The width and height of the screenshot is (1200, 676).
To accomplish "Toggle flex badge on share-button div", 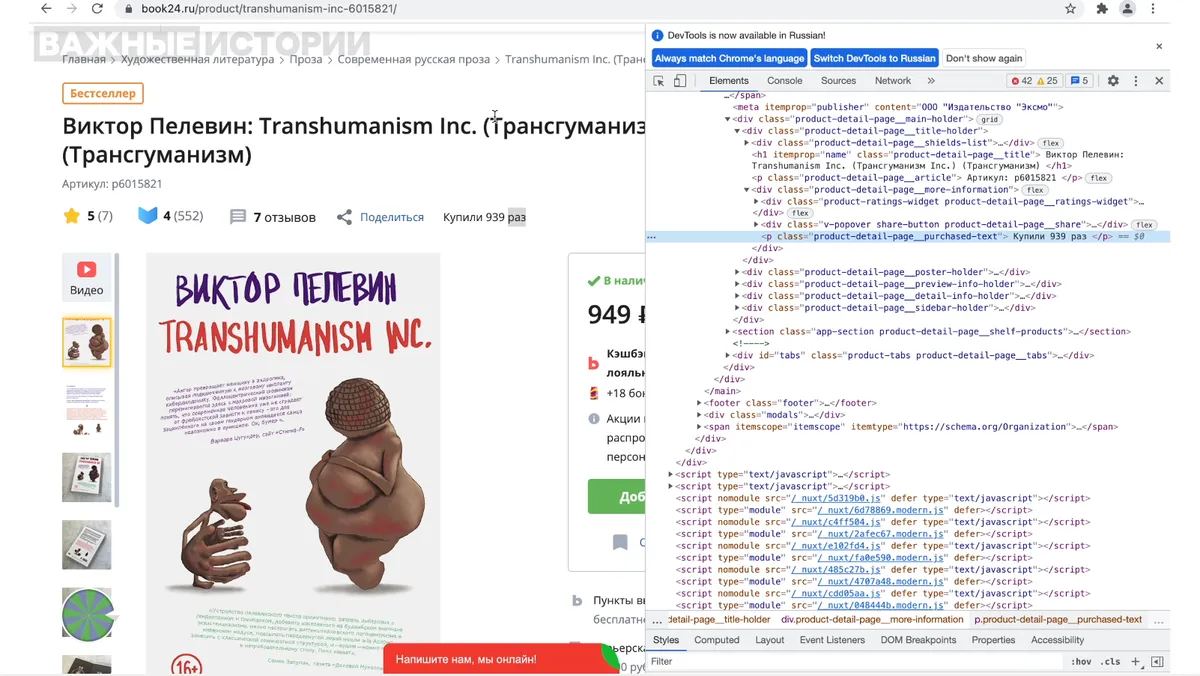I will [1144, 225].
